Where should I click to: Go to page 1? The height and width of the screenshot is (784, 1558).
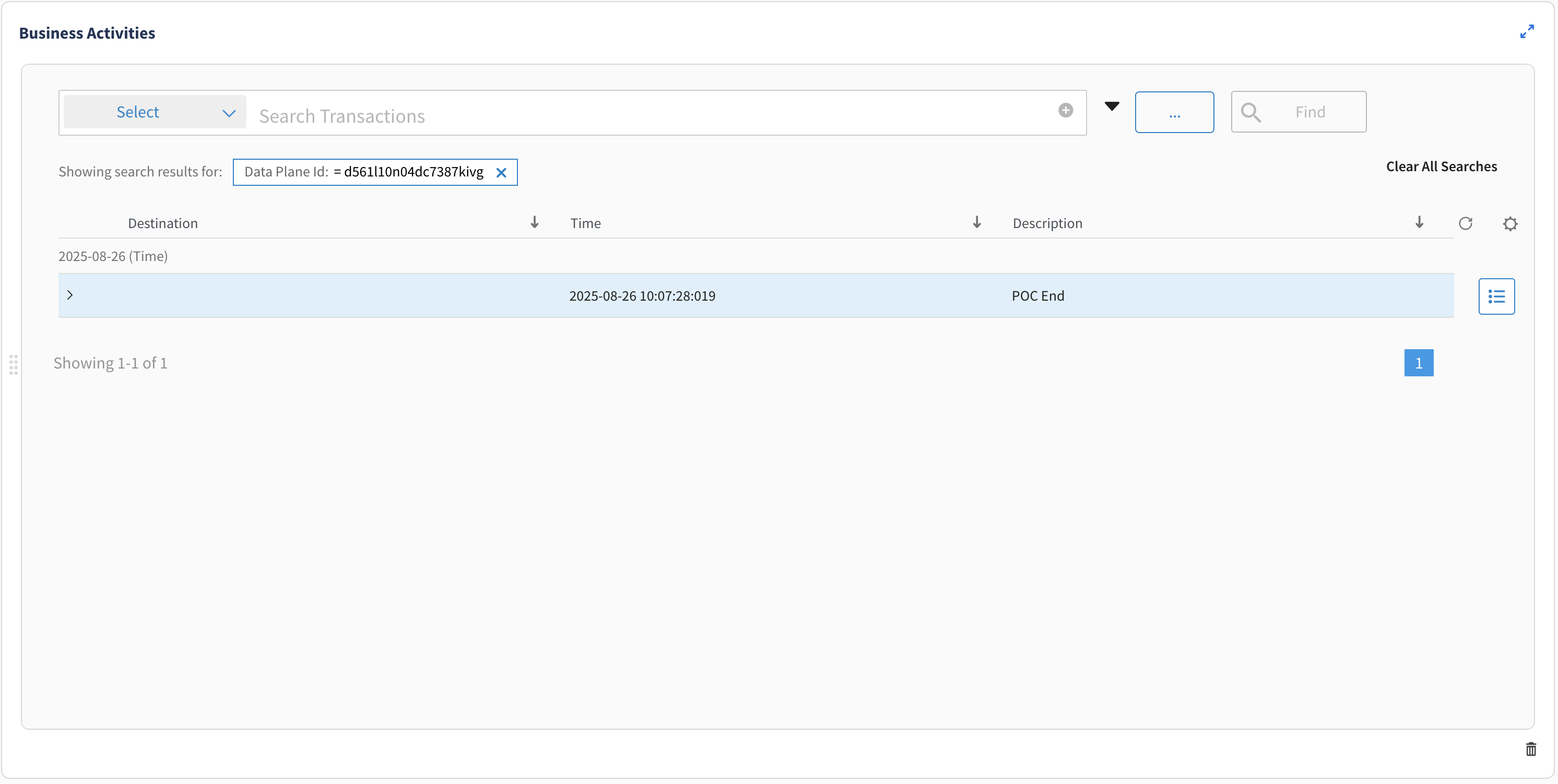[1418, 363]
